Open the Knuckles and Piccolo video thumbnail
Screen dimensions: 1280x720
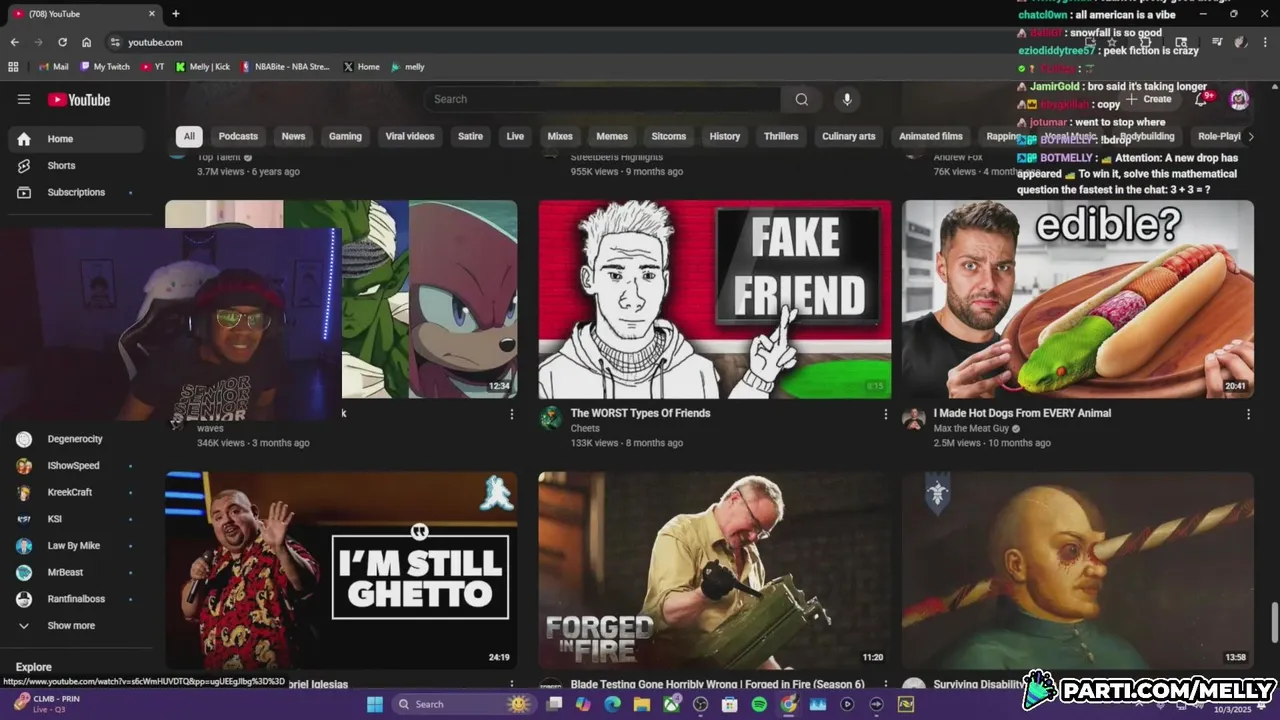[429, 299]
